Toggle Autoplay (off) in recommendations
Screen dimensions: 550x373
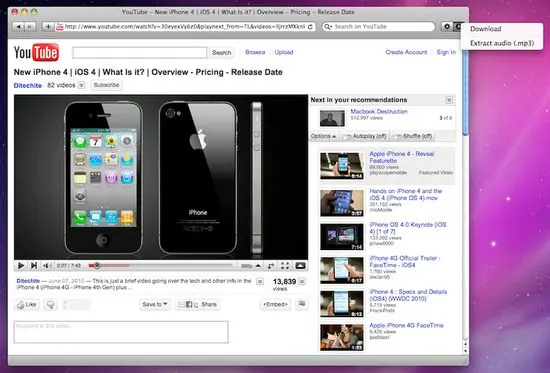tap(366, 136)
